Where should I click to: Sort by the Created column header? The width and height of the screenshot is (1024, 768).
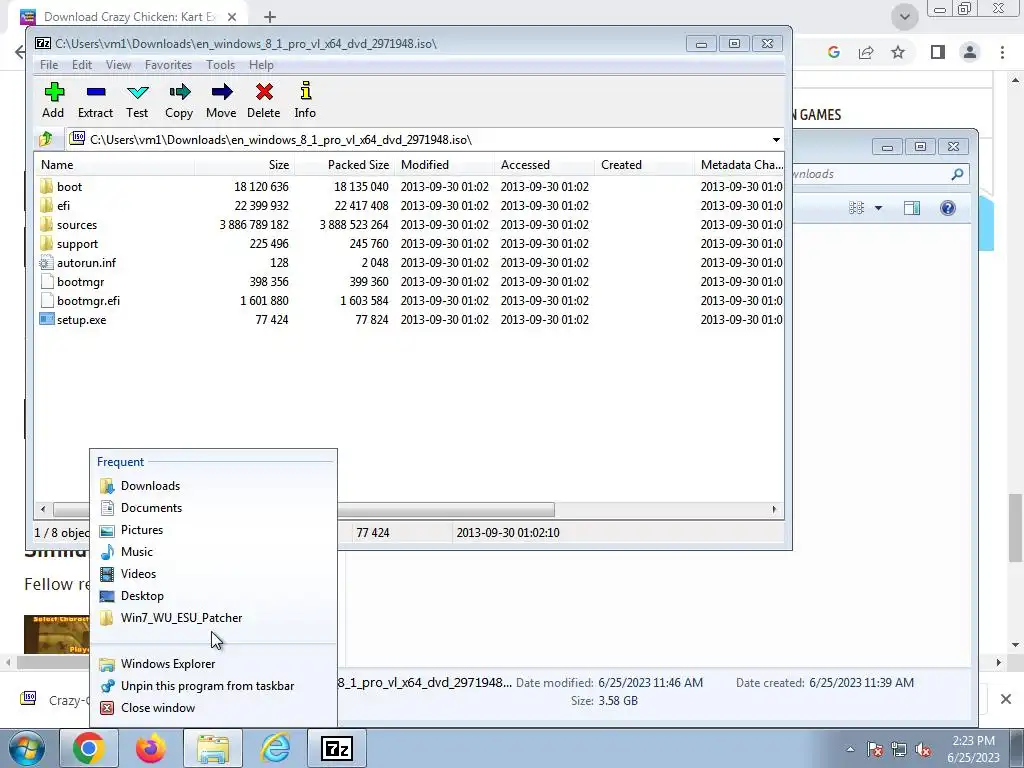tap(645, 165)
